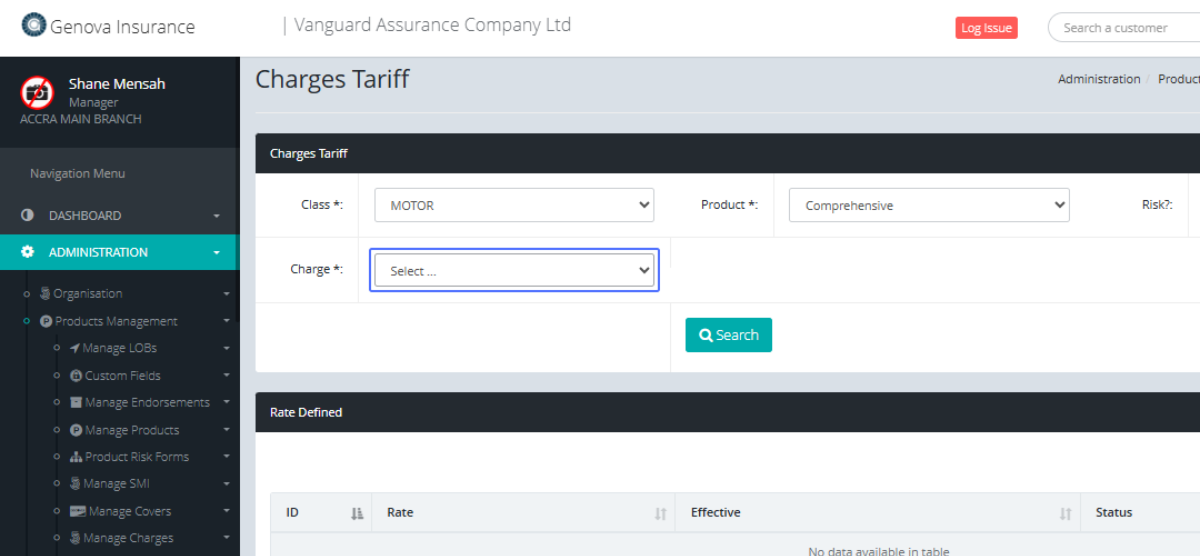Click the card icon beside Manage Covers

[77, 511]
